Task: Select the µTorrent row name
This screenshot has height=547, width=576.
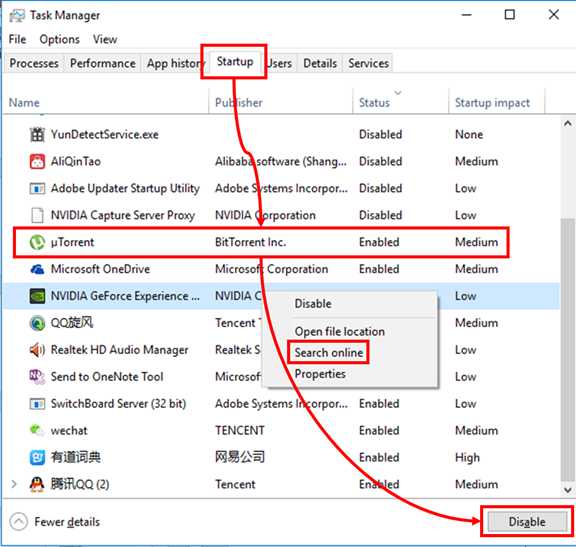Action: point(72,242)
